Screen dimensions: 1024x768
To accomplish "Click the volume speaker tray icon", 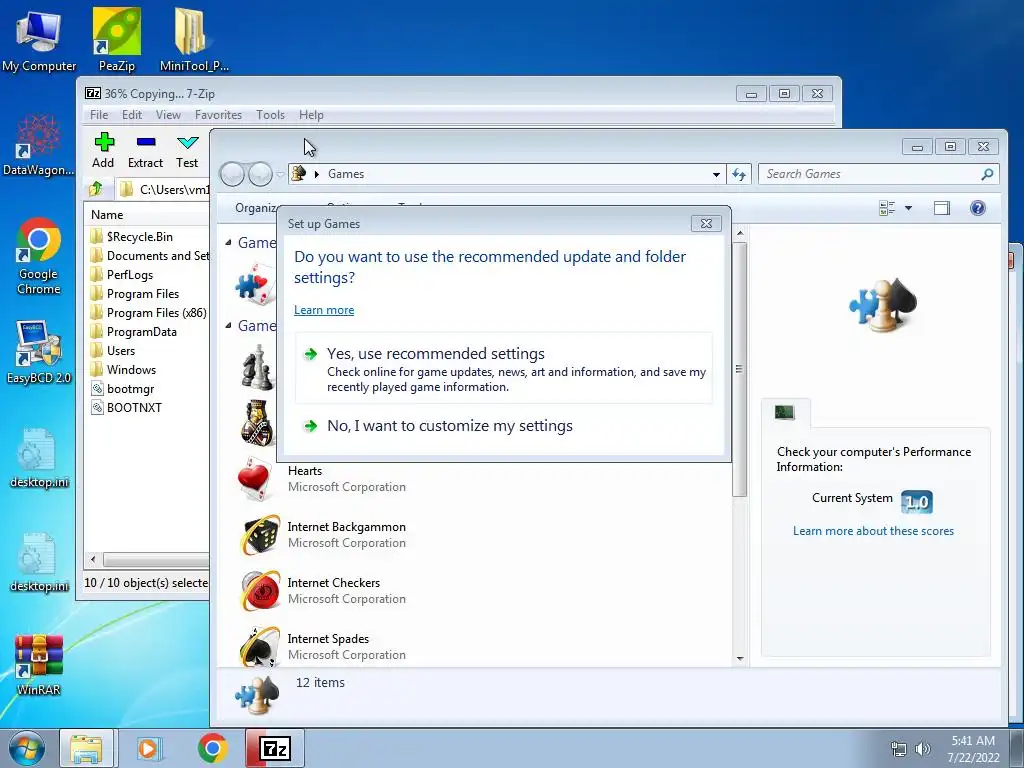I will pos(923,748).
